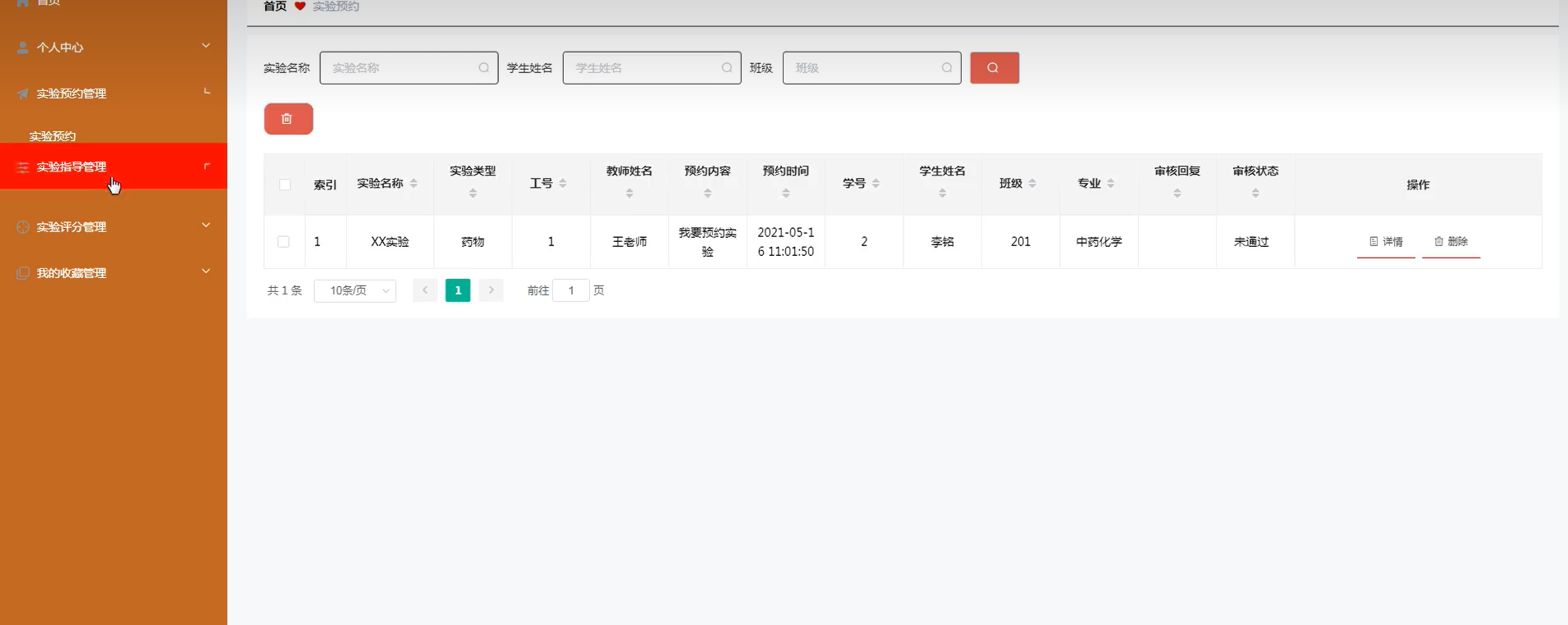This screenshot has width=1568, height=625.
Task: Click the 201 class cell
Action: (1021, 242)
